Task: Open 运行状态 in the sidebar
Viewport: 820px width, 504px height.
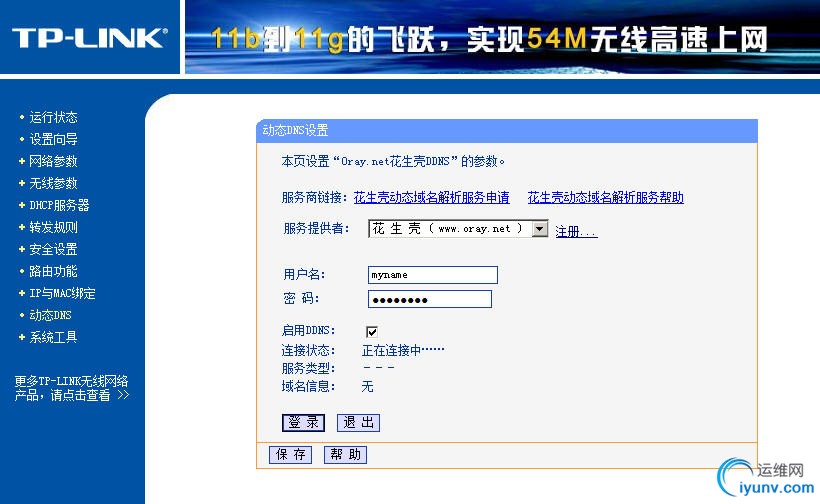Action: pos(53,117)
